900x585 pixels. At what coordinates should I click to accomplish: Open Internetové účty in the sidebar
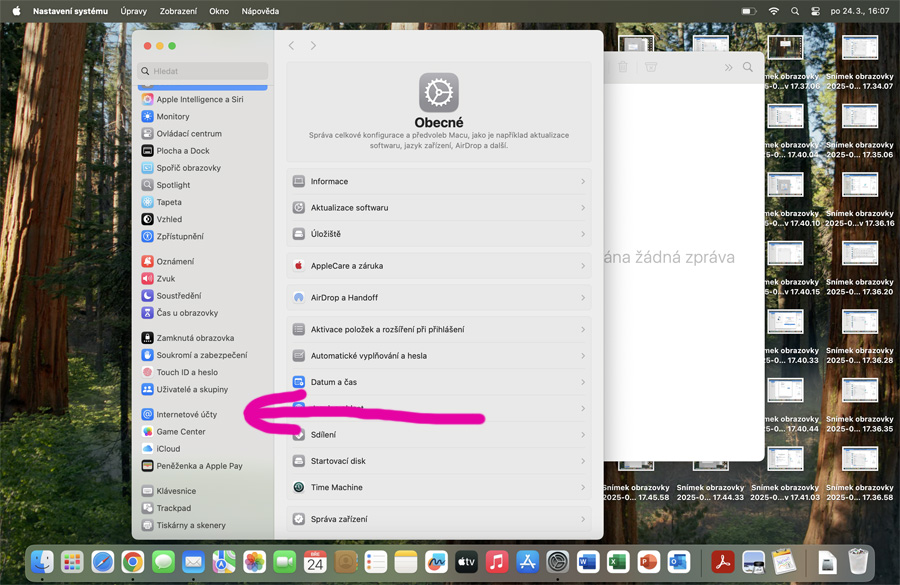[186, 414]
